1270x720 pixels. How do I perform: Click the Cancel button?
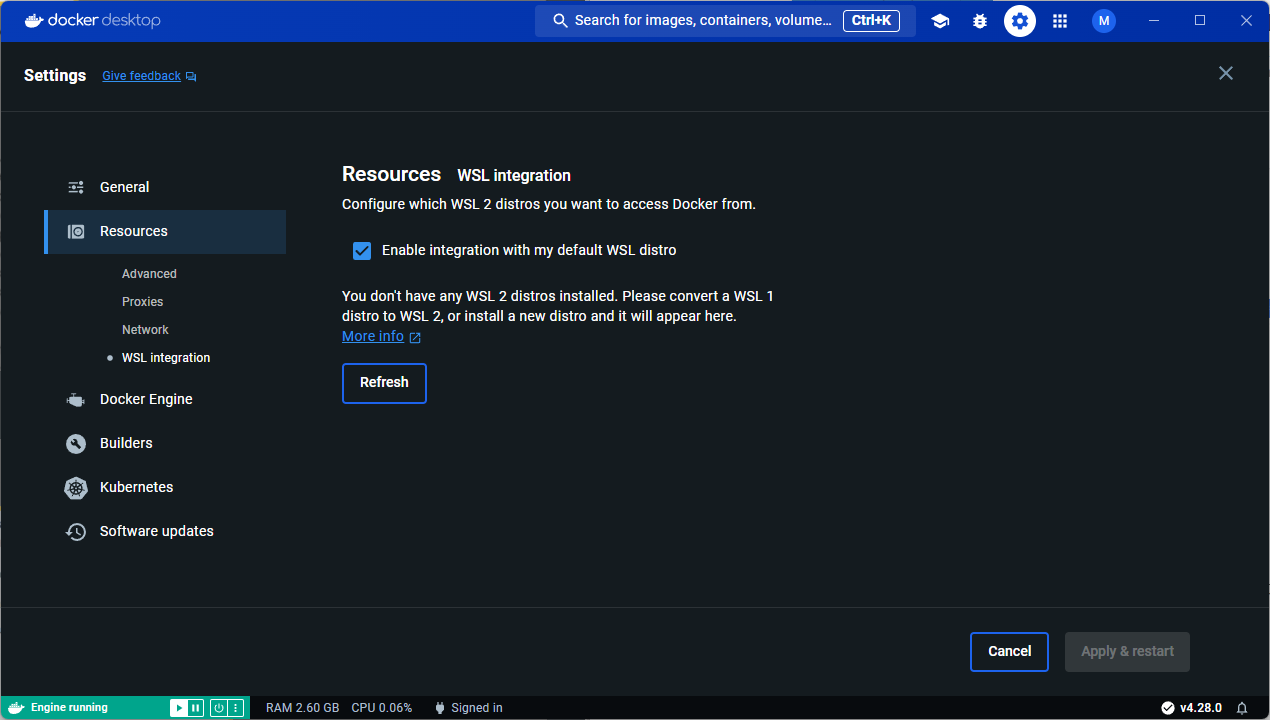pyautogui.click(x=1009, y=652)
